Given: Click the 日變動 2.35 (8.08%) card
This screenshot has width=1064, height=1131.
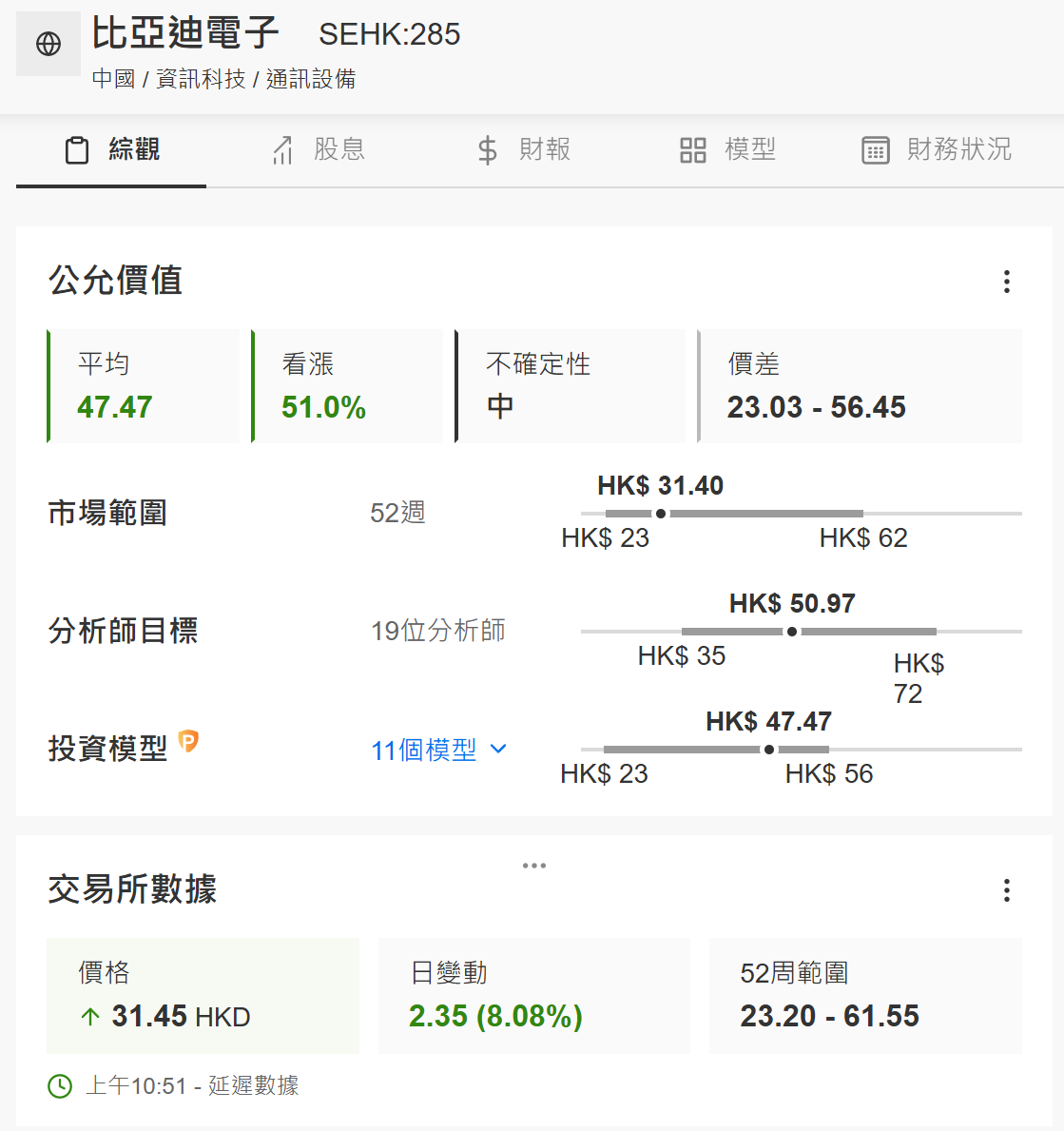Looking at the screenshot, I should [534, 995].
